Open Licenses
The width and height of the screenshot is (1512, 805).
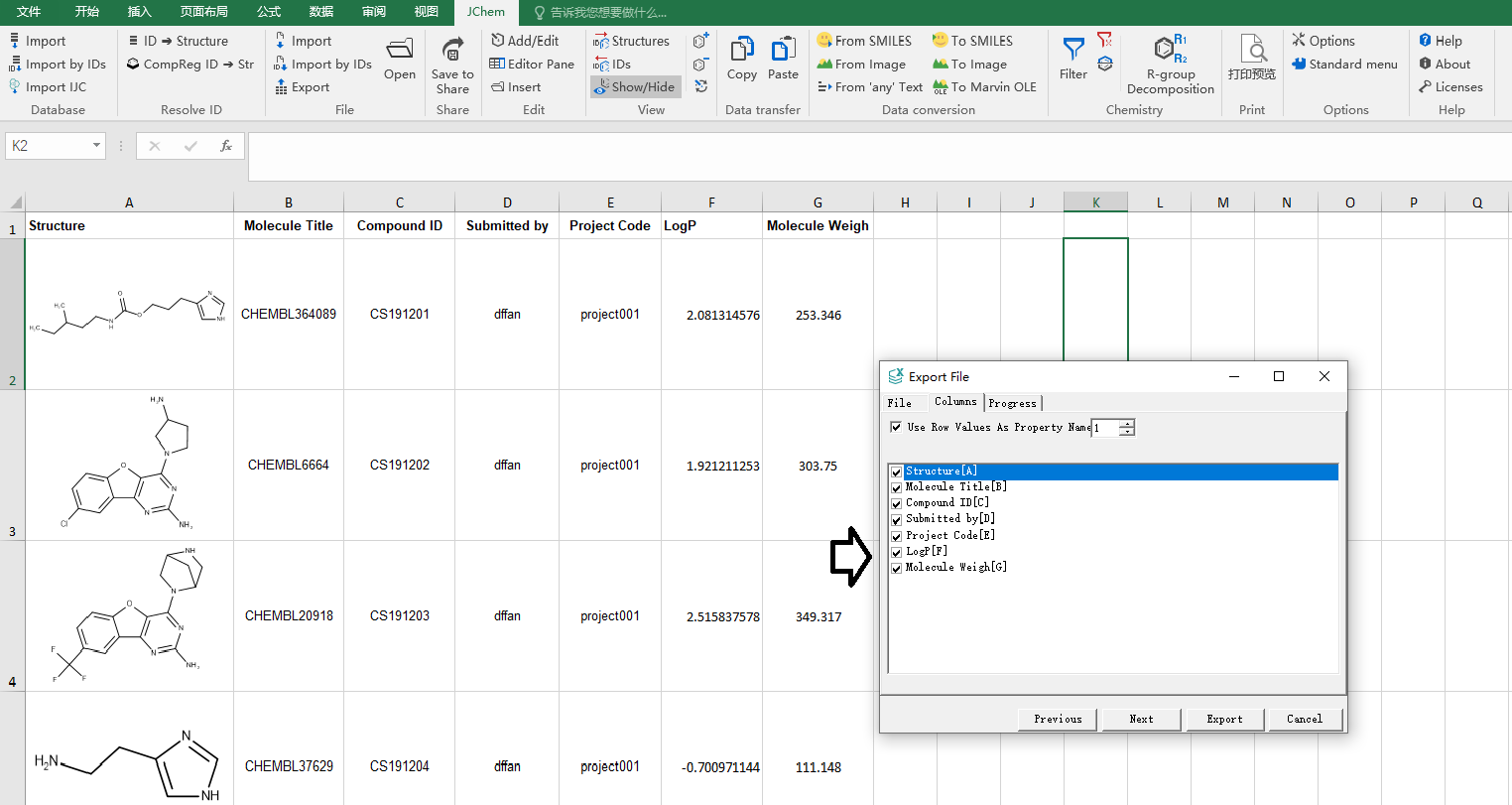coord(1450,86)
